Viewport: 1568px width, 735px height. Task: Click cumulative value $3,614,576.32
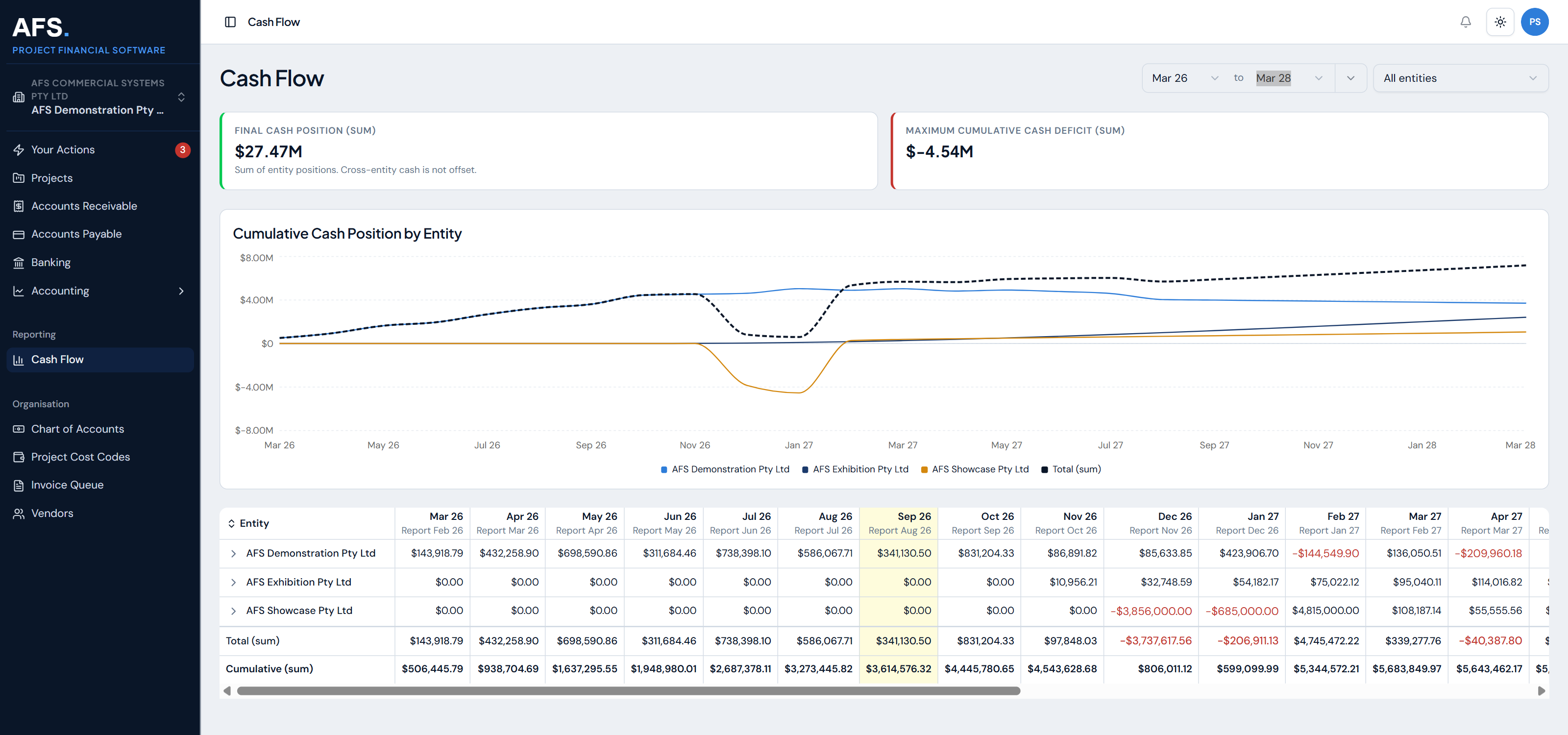point(899,669)
